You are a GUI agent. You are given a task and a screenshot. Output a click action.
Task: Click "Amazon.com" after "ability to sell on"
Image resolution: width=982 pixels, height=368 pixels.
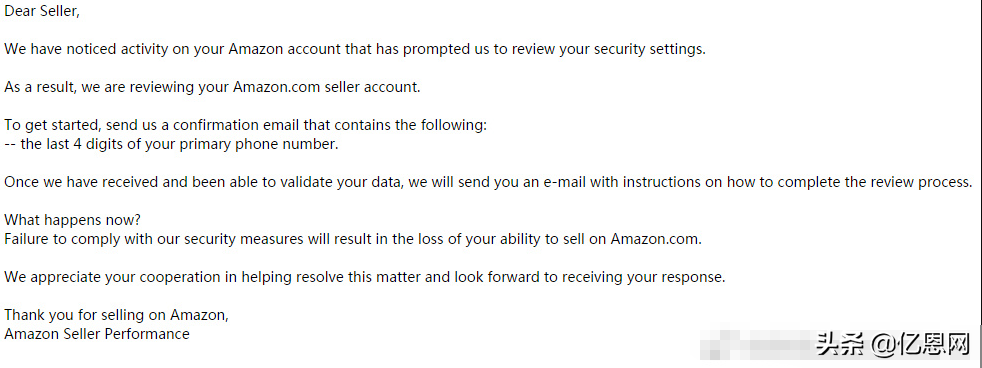coord(656,239)
